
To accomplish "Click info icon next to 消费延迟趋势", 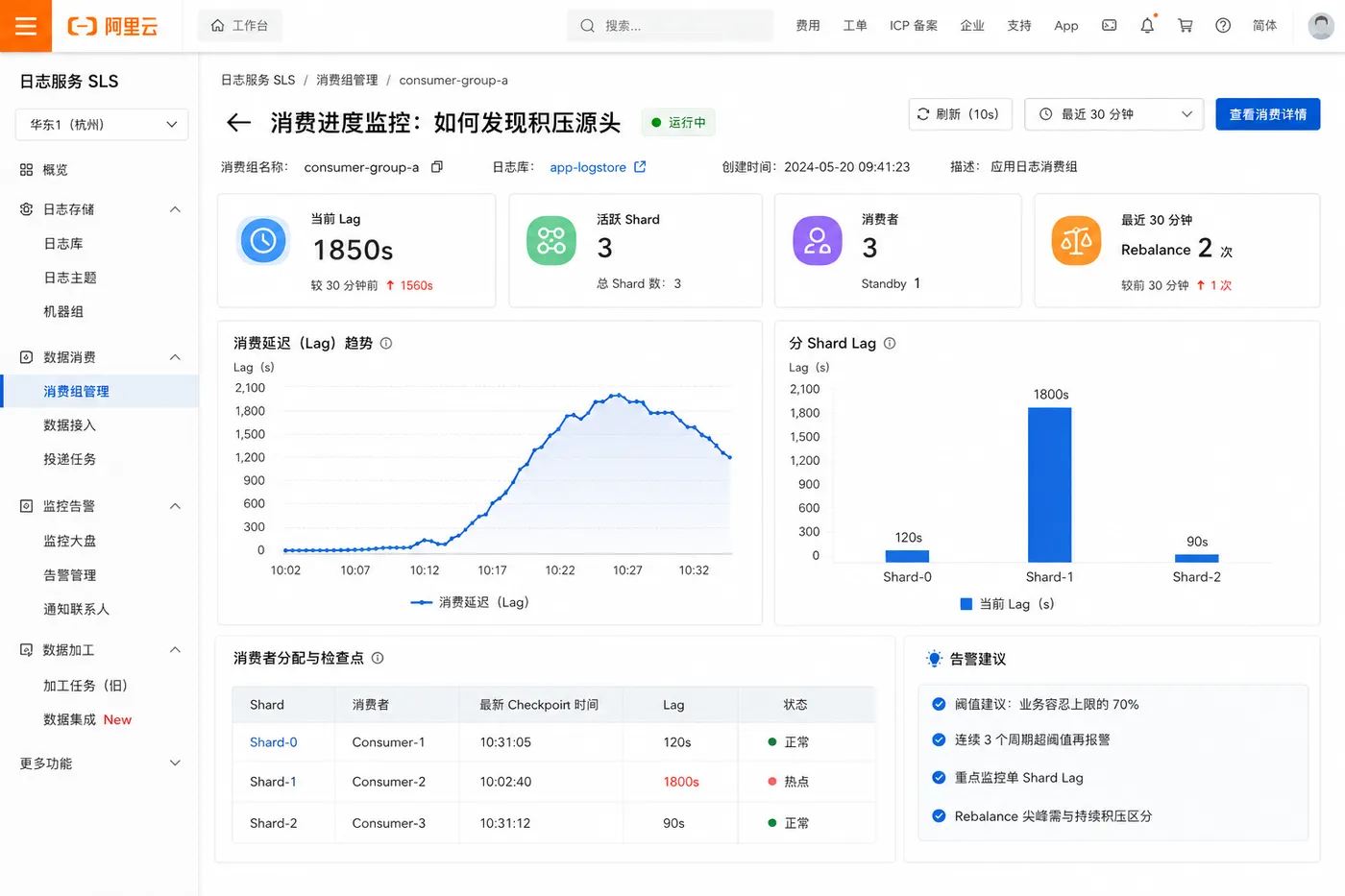I will 386,343.
